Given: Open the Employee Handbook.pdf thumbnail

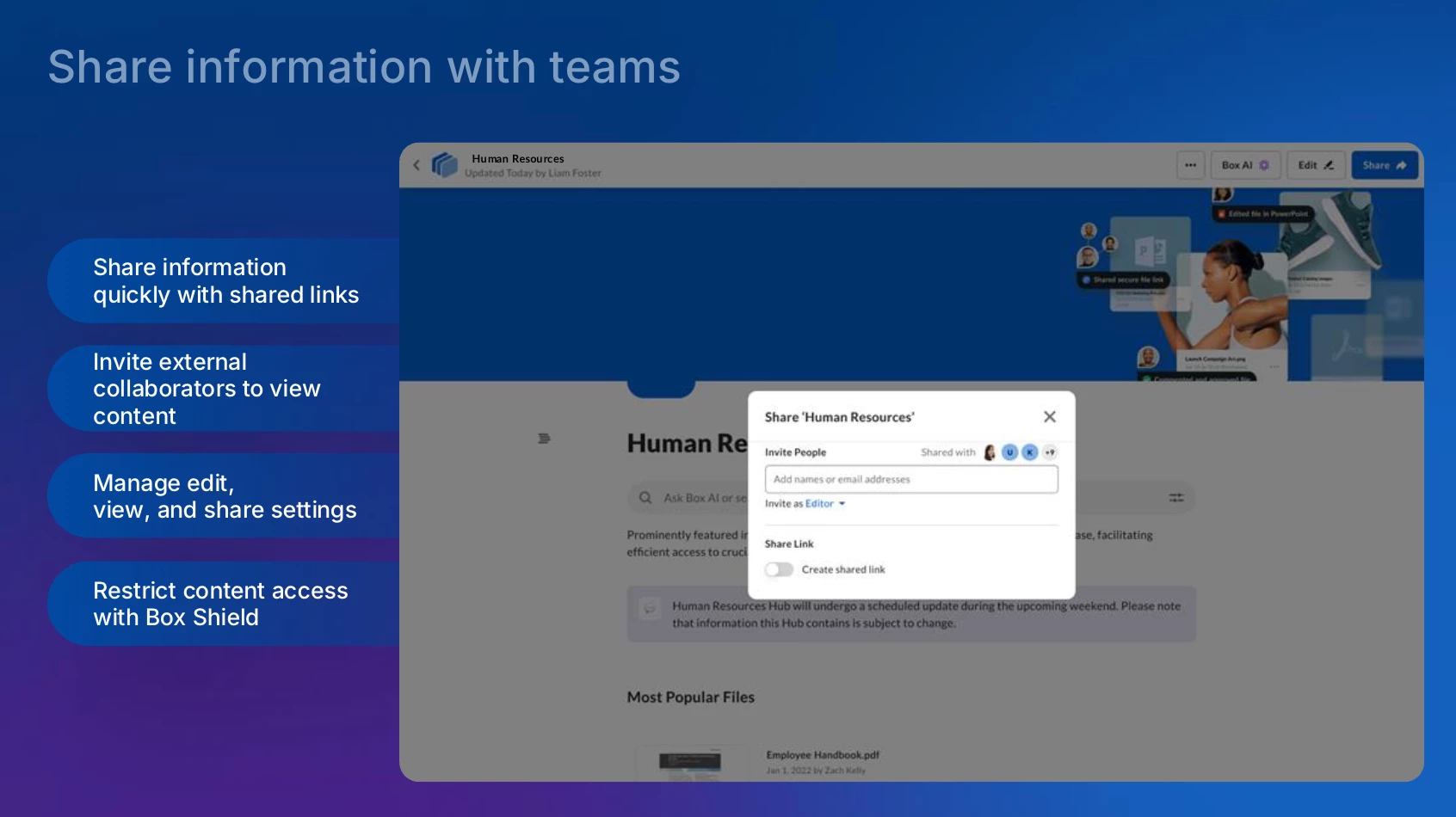Looking at the screenshot, I should pyautogui.click(x=691, y=764).
